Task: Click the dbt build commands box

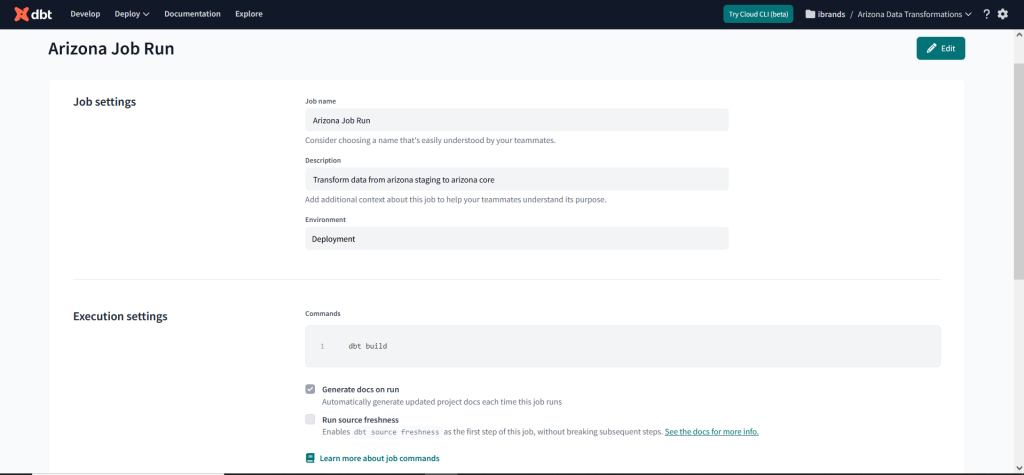Action: 622,346
